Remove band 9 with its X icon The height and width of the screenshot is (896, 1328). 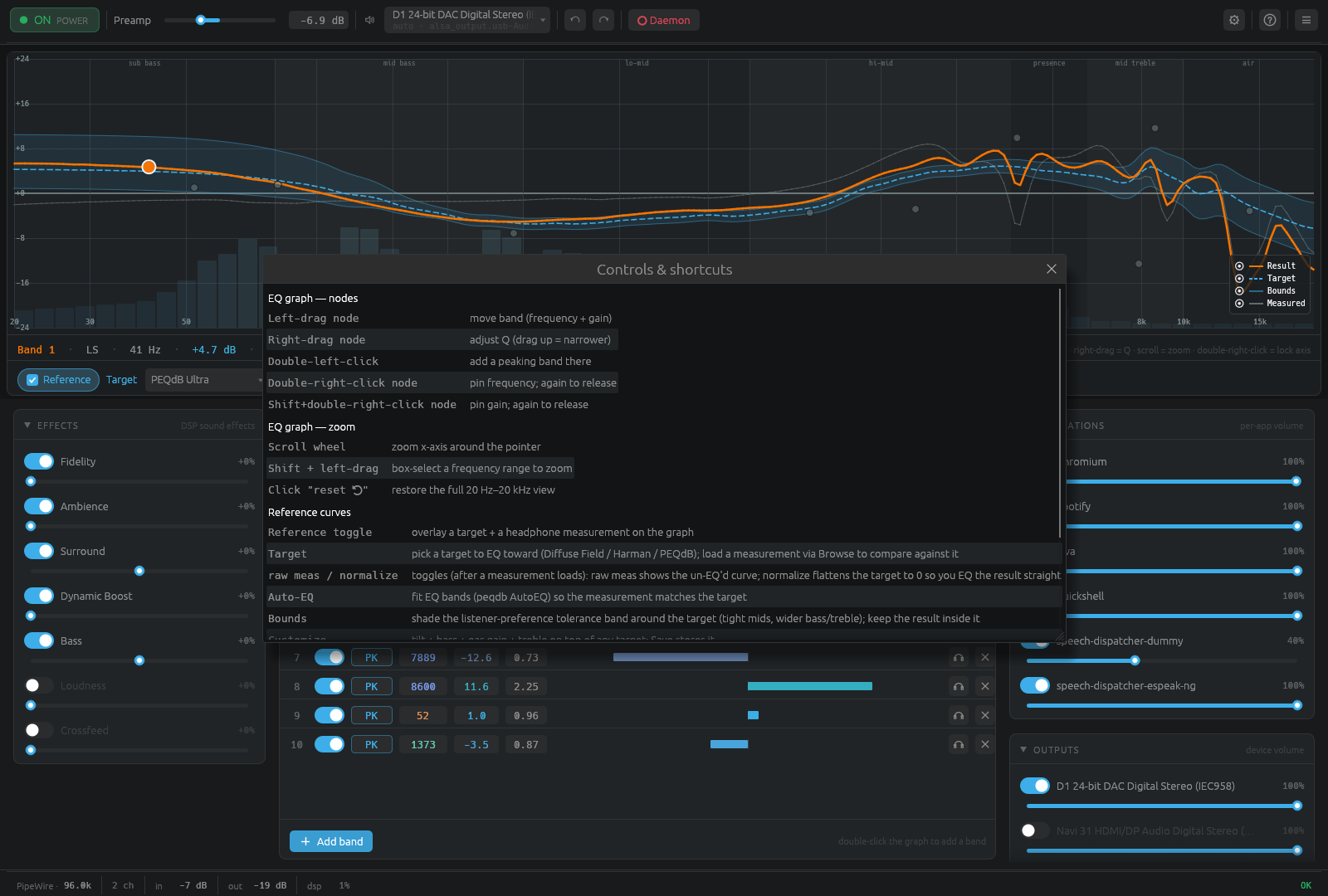[985, 716]
